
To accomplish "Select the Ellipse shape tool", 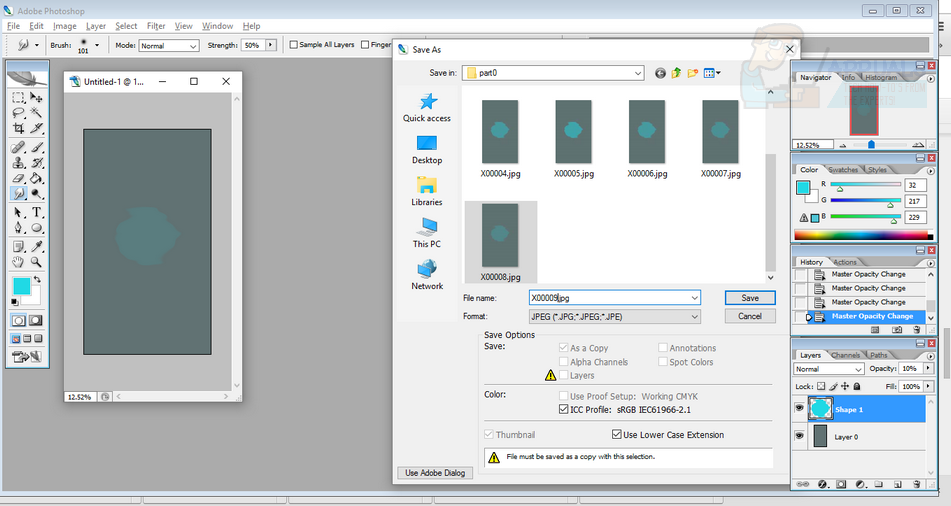I will 36,228.
